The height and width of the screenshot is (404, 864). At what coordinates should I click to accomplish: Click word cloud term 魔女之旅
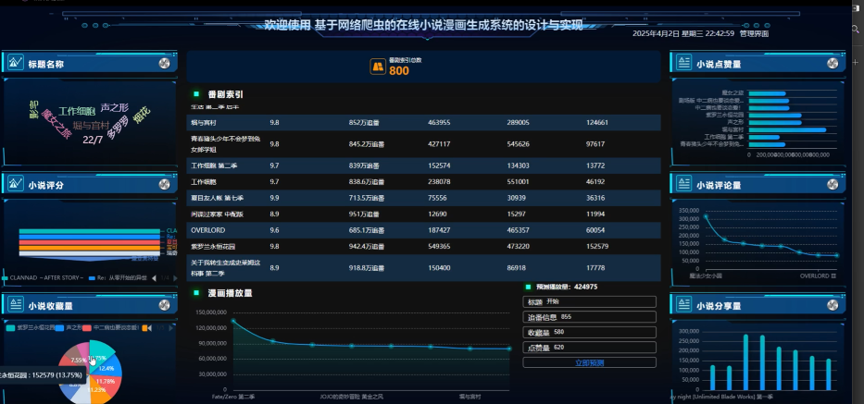pyautogui.click(x=57, y=125)
